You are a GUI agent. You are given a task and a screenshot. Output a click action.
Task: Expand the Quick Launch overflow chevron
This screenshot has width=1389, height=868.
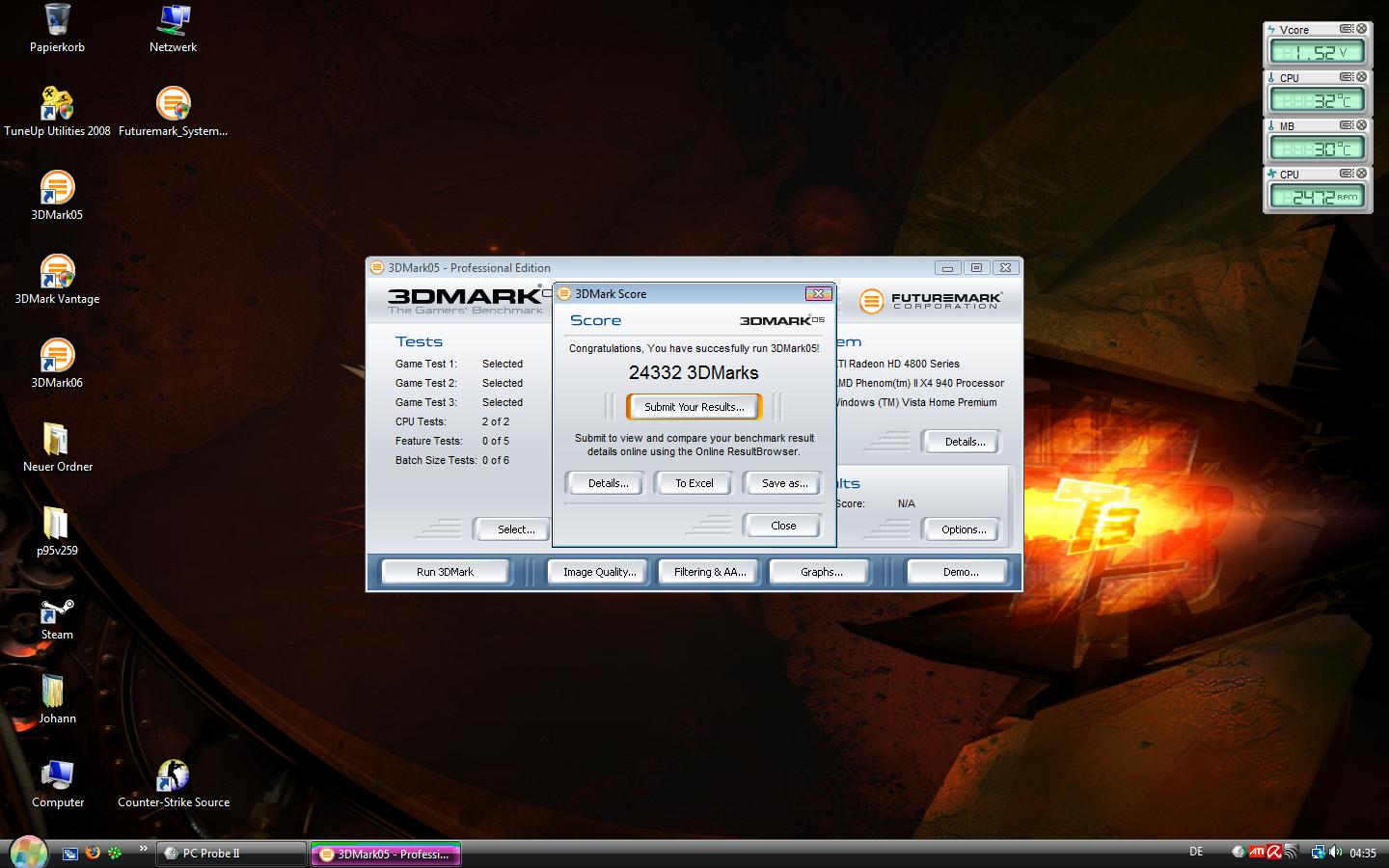coord(143,850)
